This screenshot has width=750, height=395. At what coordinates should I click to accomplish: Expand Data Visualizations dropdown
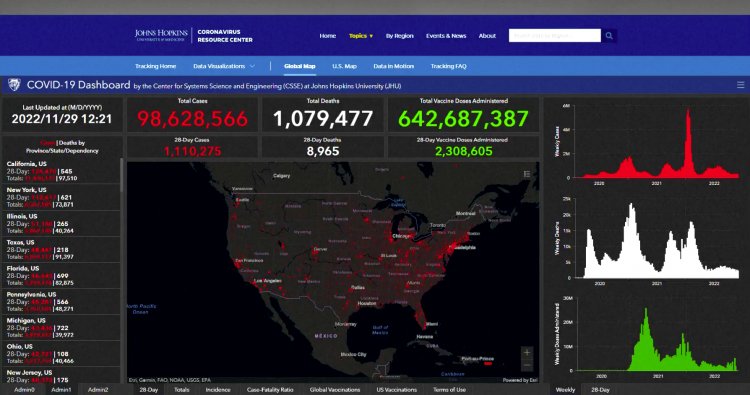[x=224, y=66]
